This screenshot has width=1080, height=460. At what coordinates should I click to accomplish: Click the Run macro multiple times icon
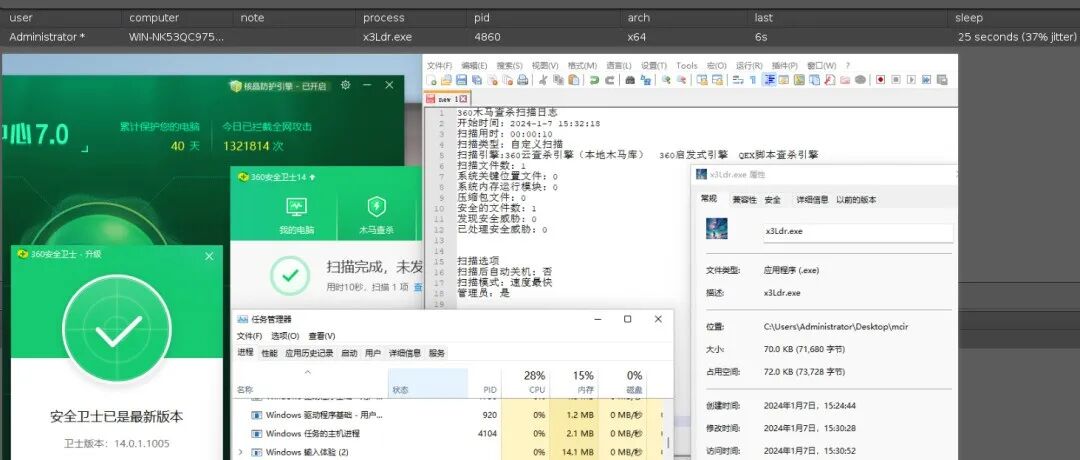point(926,80)
